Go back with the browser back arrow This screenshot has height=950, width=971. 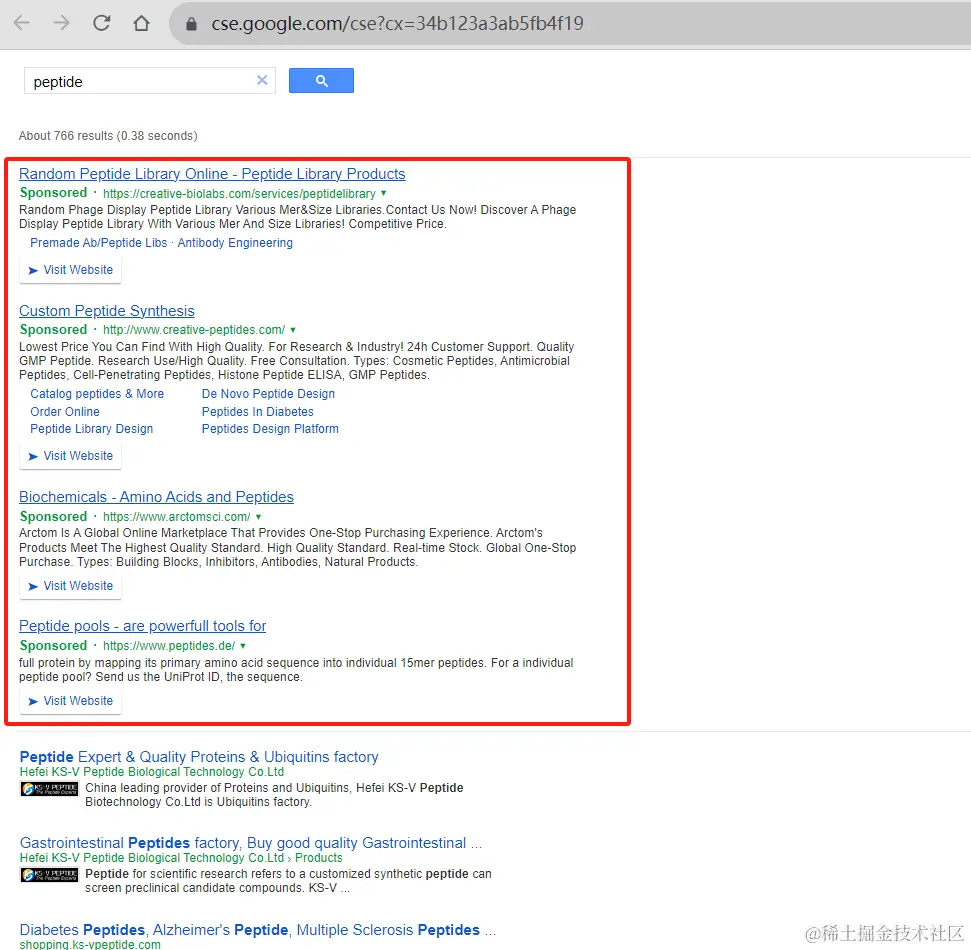coord(22,24)
